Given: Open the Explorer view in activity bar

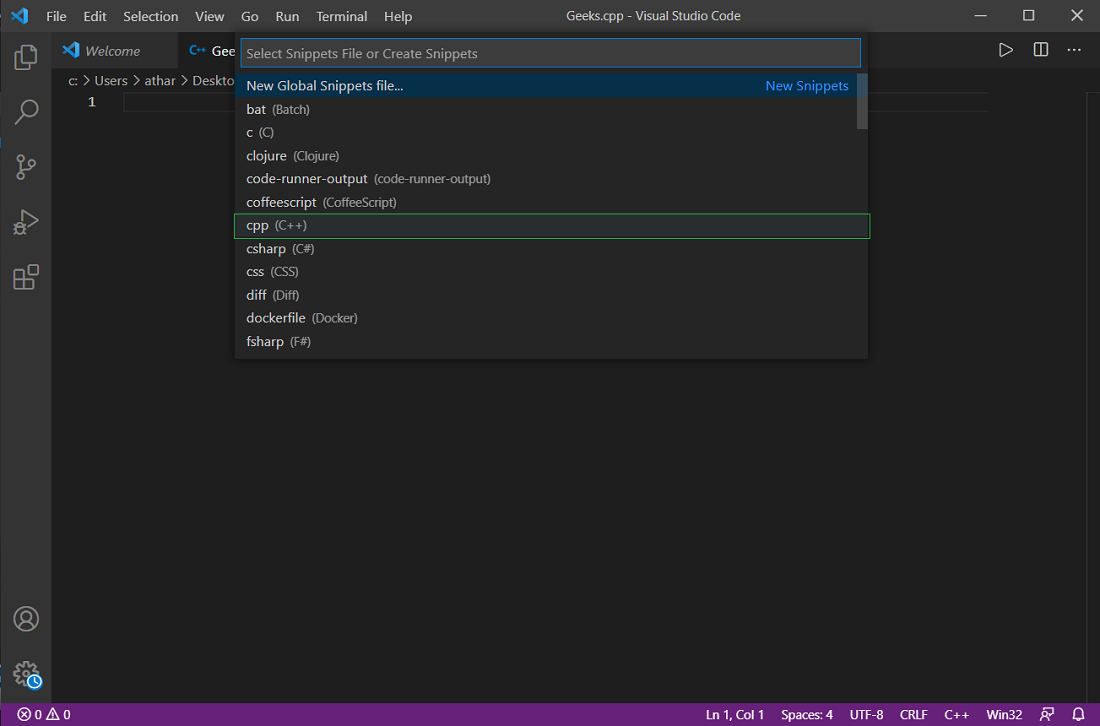Looking at the screenshot, I should click(x=26, y=57).
